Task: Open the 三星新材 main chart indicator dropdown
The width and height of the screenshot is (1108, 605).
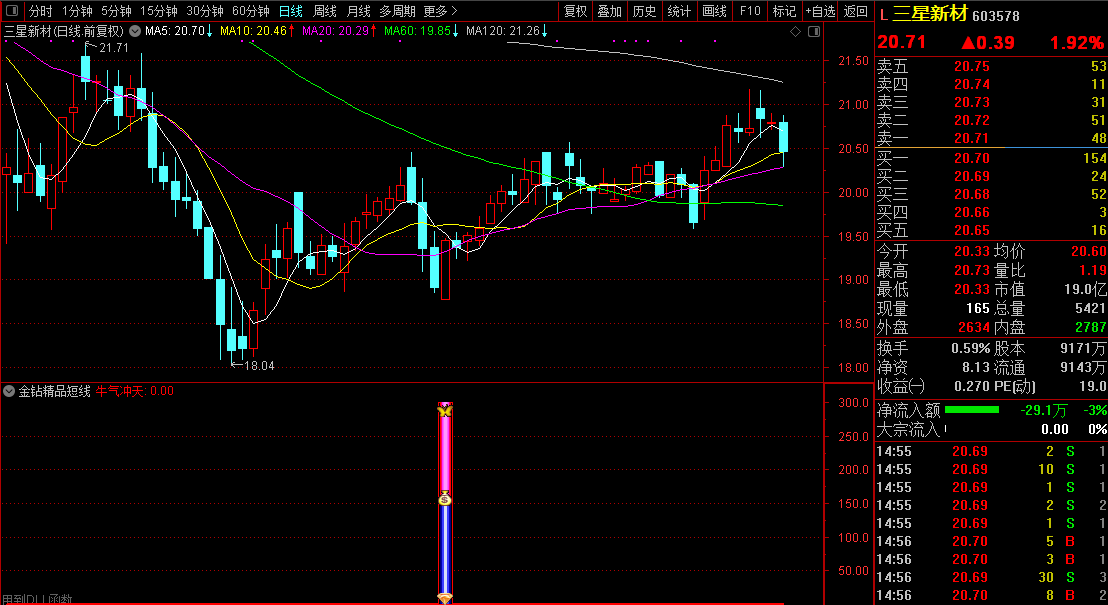Action: [134, 31]
